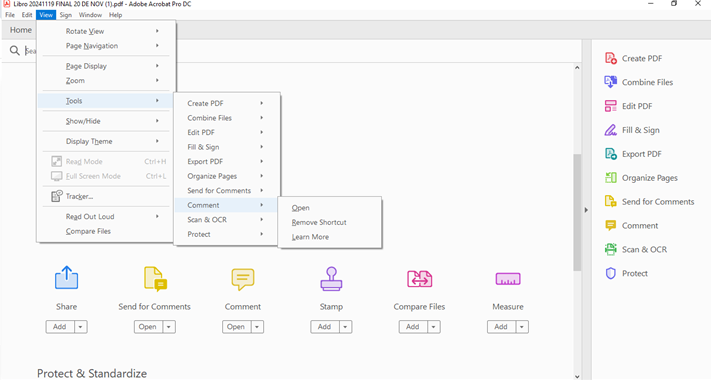Screen dimensions: 711x380
Task: Click the Measure ruler tool icon
Action: (x=508, y=279)
